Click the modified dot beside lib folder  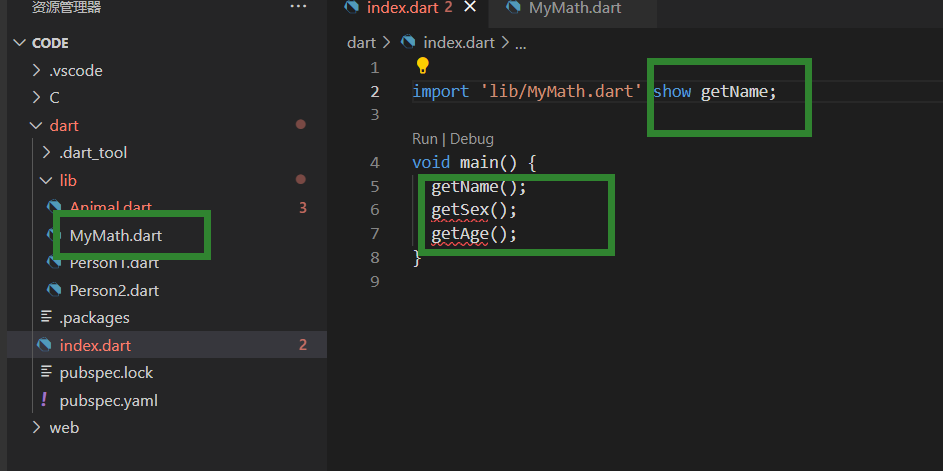pos(301,179)
